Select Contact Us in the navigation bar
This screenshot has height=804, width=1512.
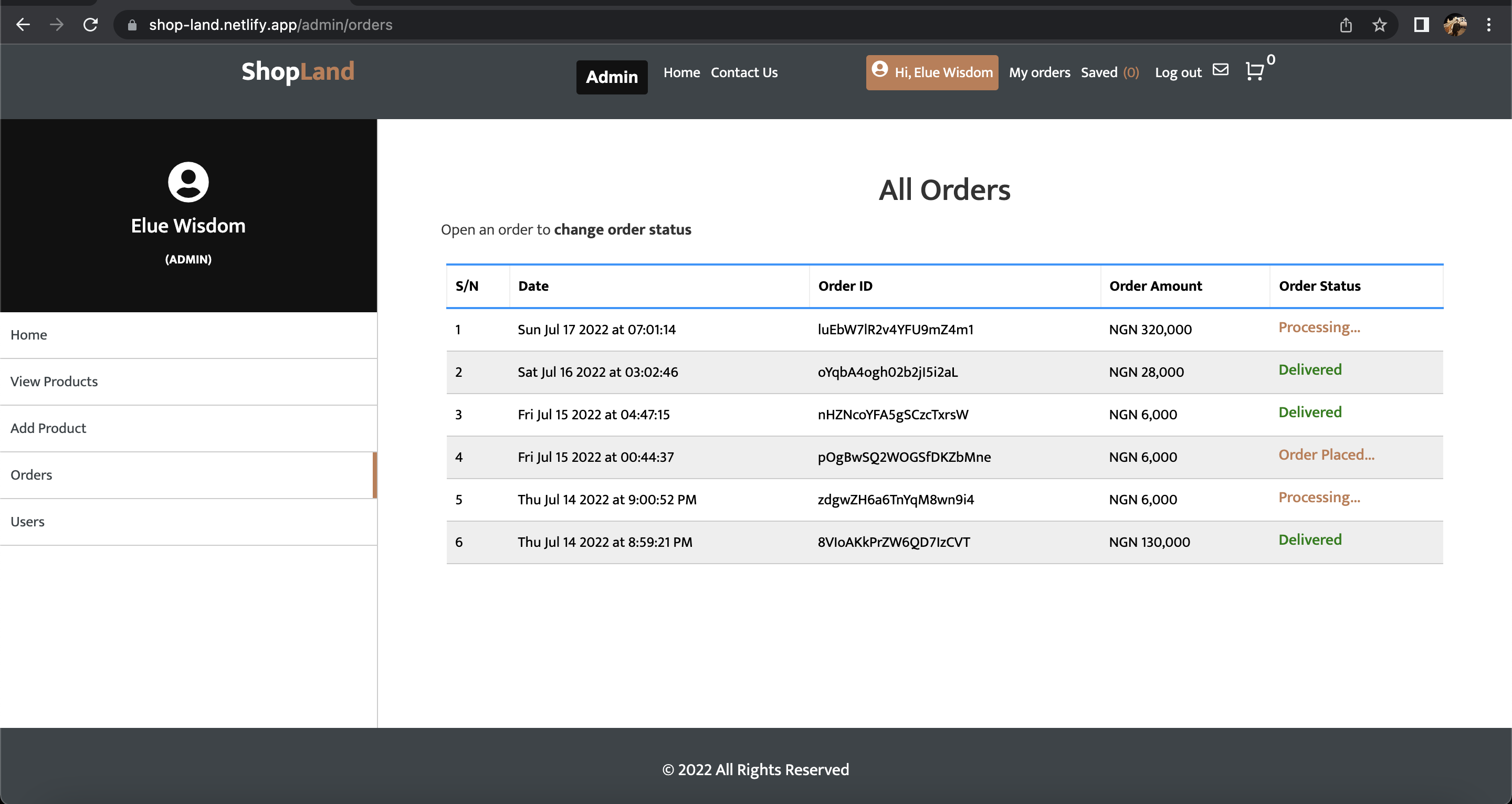tap(744, 72)
